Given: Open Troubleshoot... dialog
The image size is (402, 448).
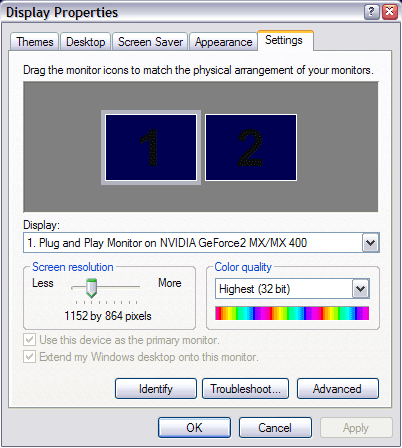Looking at the screenshot, I should [245, 389].
